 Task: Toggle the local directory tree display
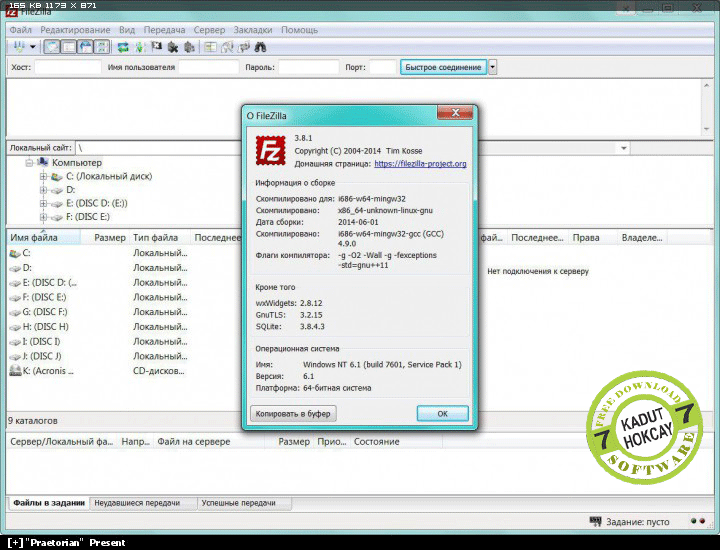point(69,47)
